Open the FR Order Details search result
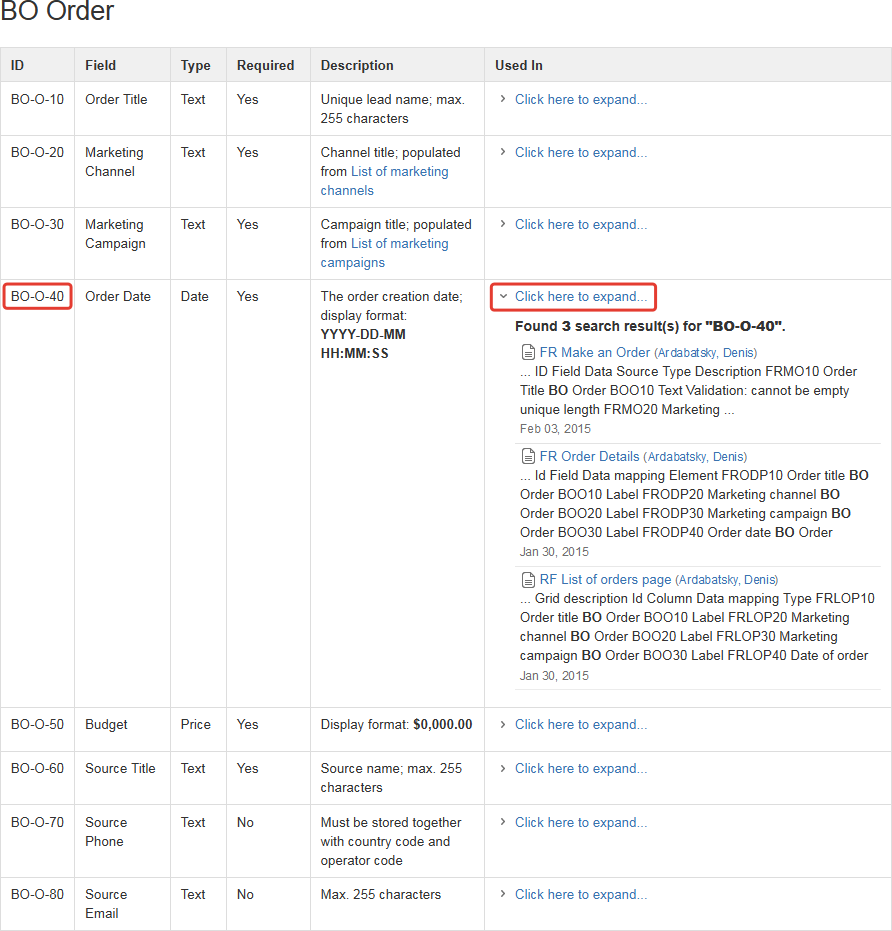Viewport: 892px width, 931px height. coord(589,456)
